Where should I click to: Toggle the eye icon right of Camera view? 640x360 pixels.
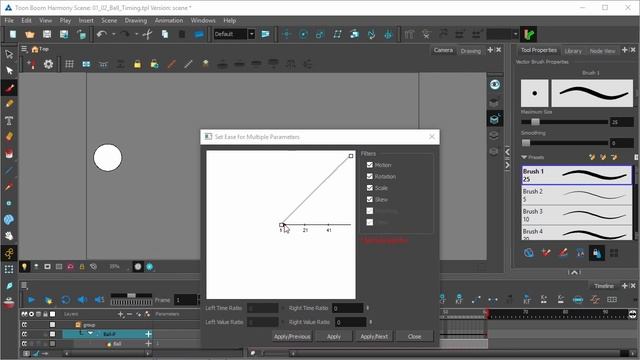click(x=495, y=84)
